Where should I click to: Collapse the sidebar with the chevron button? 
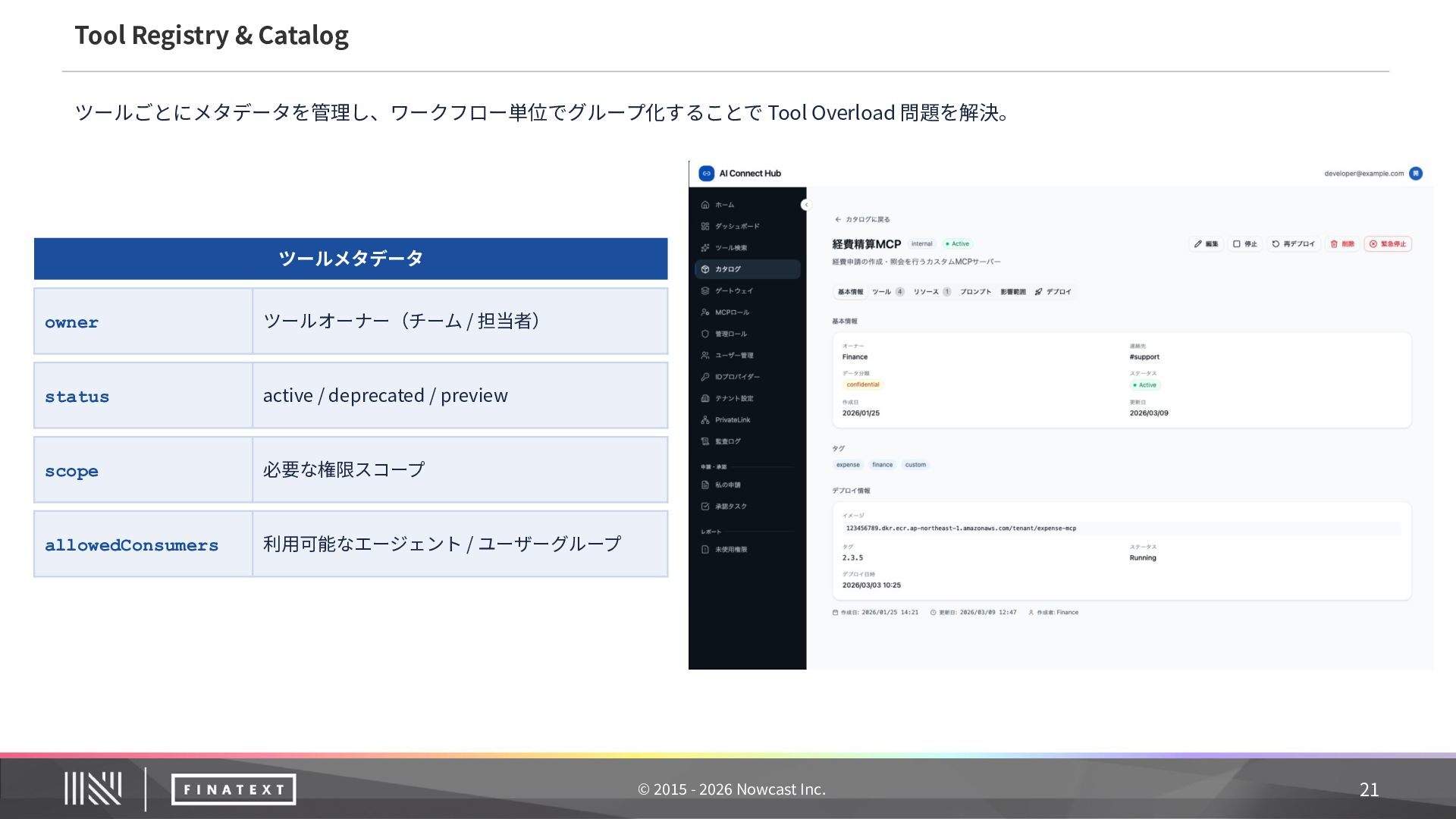[805, 205]
